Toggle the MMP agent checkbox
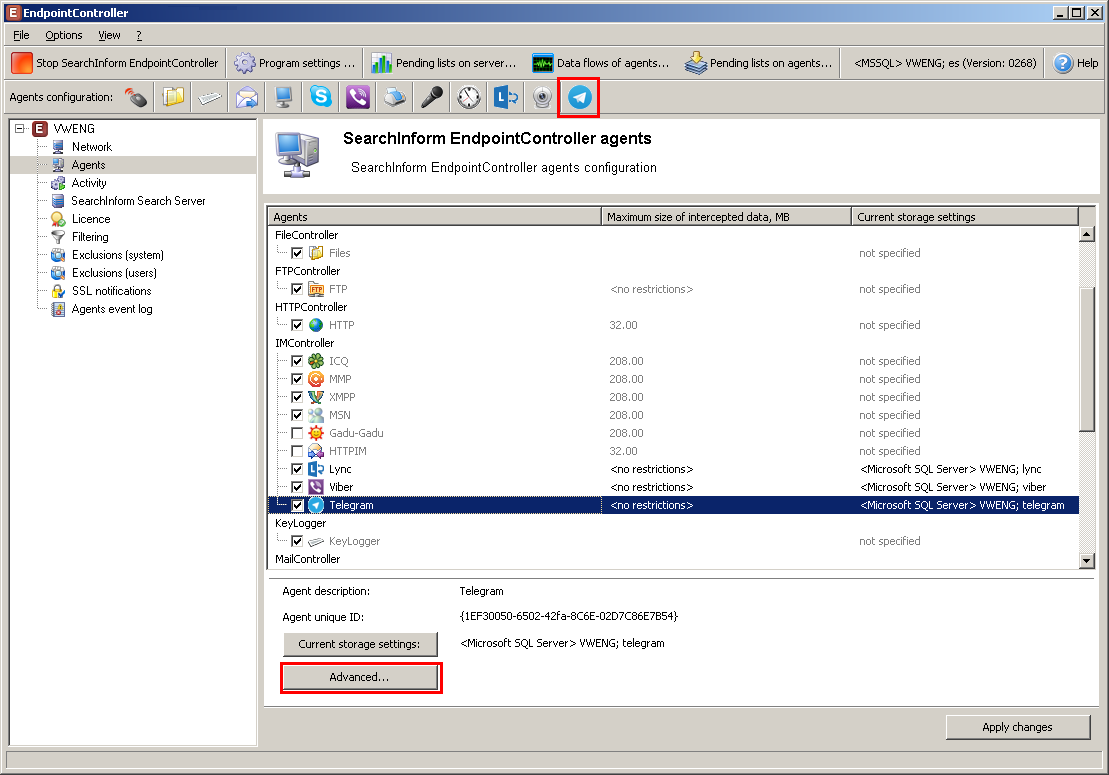The height and width of the screenshot is (775, 1109). [x=297, y=379]
